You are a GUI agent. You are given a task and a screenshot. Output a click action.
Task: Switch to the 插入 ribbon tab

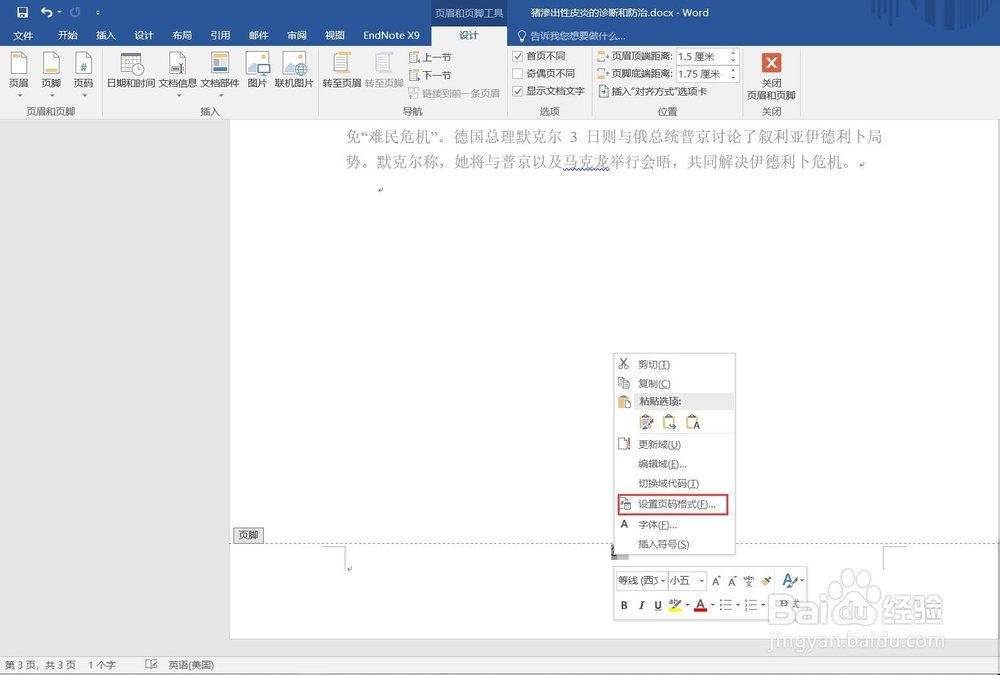click(x=106, y=36)
